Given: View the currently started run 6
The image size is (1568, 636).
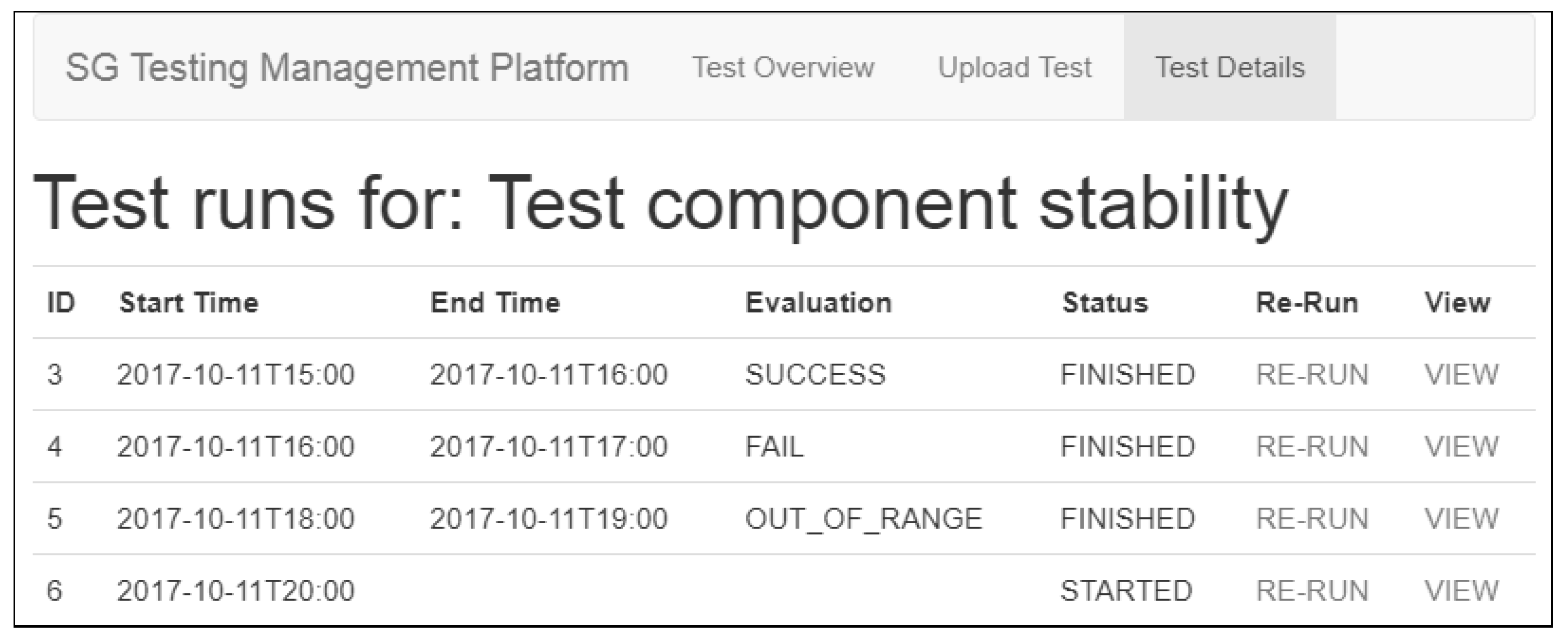Looking at the screenshot, I should coord(1461,590).
